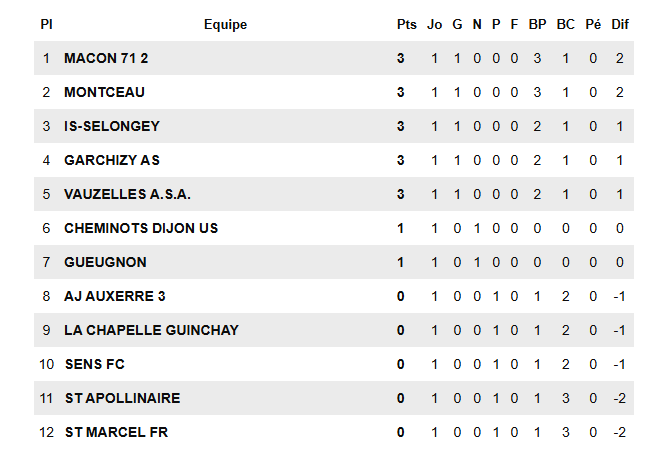Click the SENS FC team name
Image resolution: width=658 pixels, height=456 pixels.
pos(94,364)
